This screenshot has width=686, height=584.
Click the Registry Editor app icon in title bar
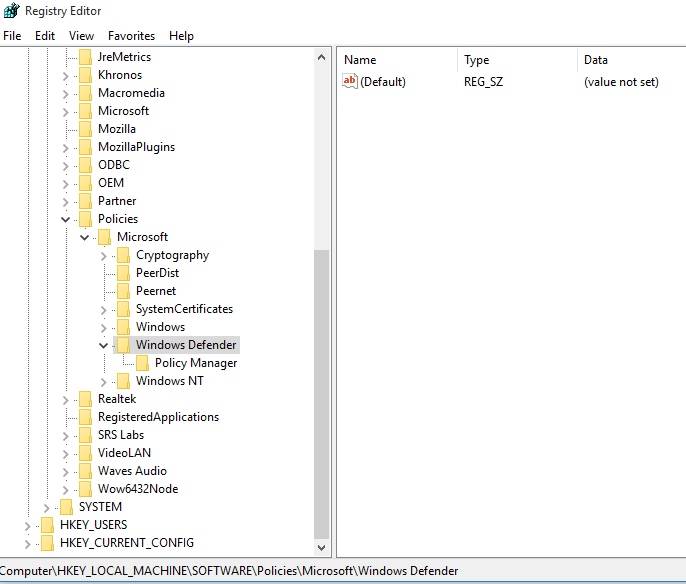[11, 10]
